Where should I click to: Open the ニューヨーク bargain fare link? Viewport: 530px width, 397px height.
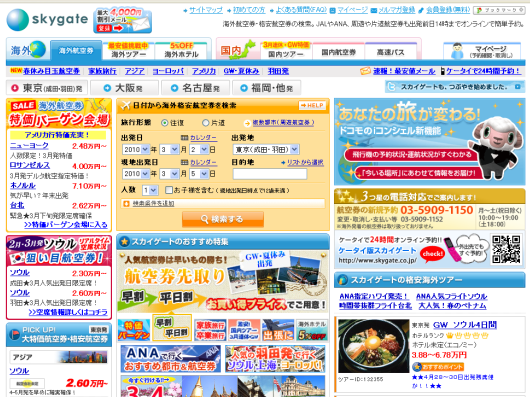[29, 146]
